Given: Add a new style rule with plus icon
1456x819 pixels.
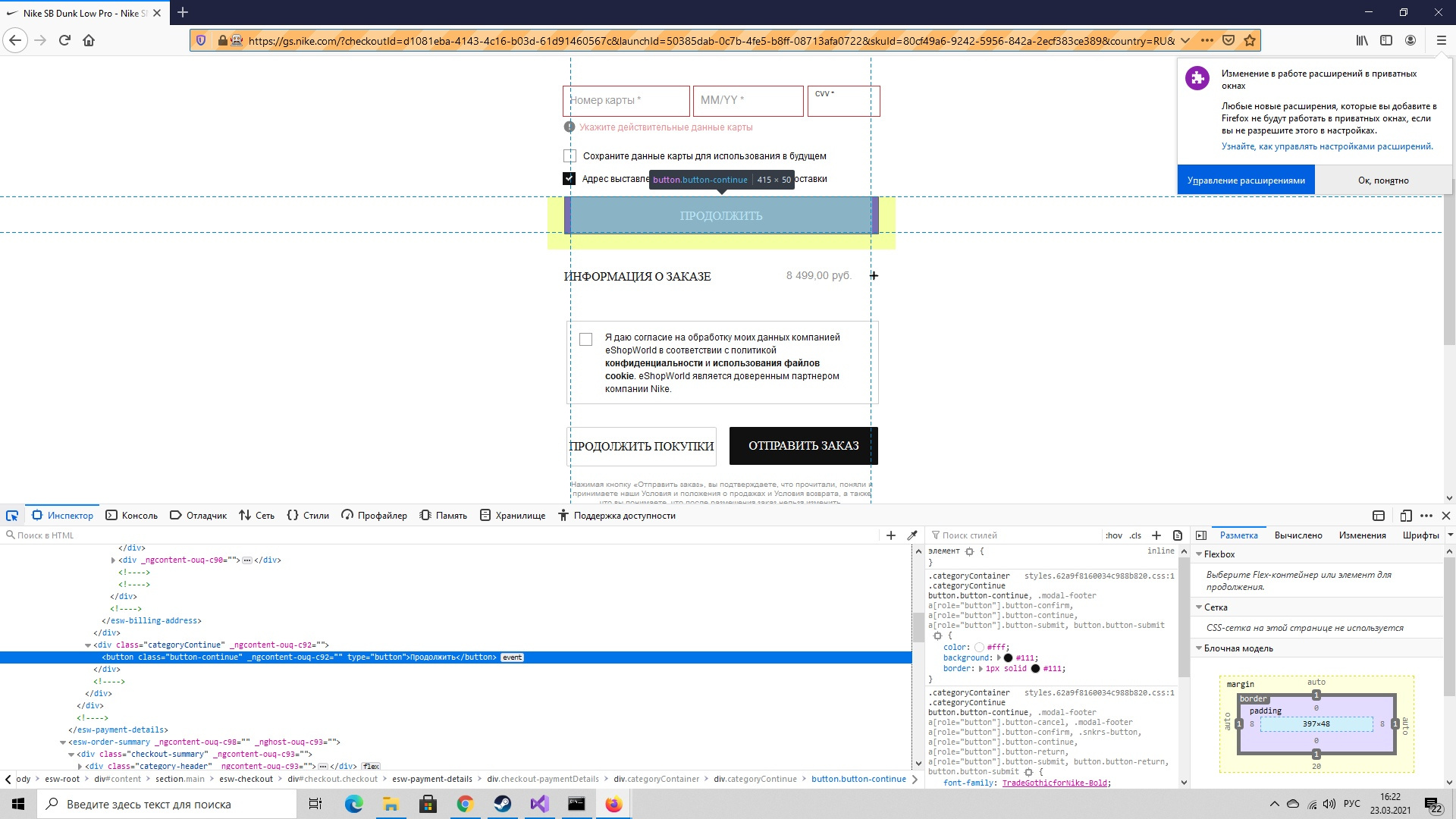Looking at the screenshot, I should (1156, 535).
